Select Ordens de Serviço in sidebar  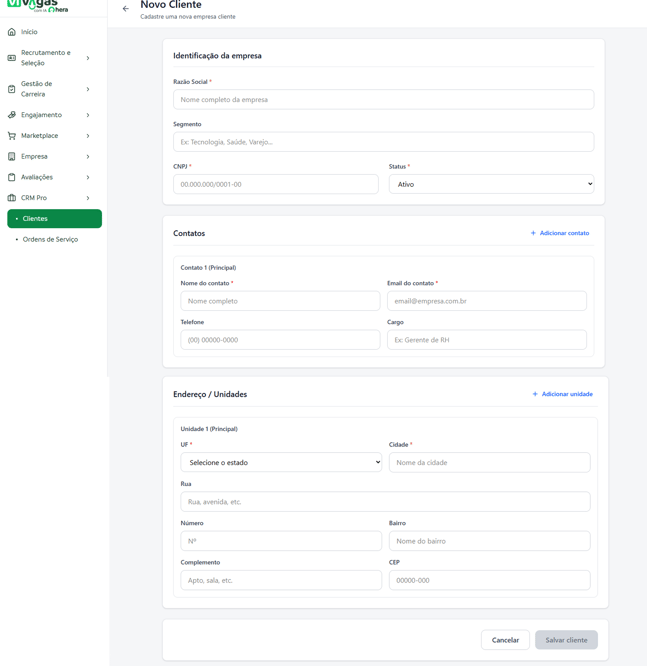pos(50,240)
